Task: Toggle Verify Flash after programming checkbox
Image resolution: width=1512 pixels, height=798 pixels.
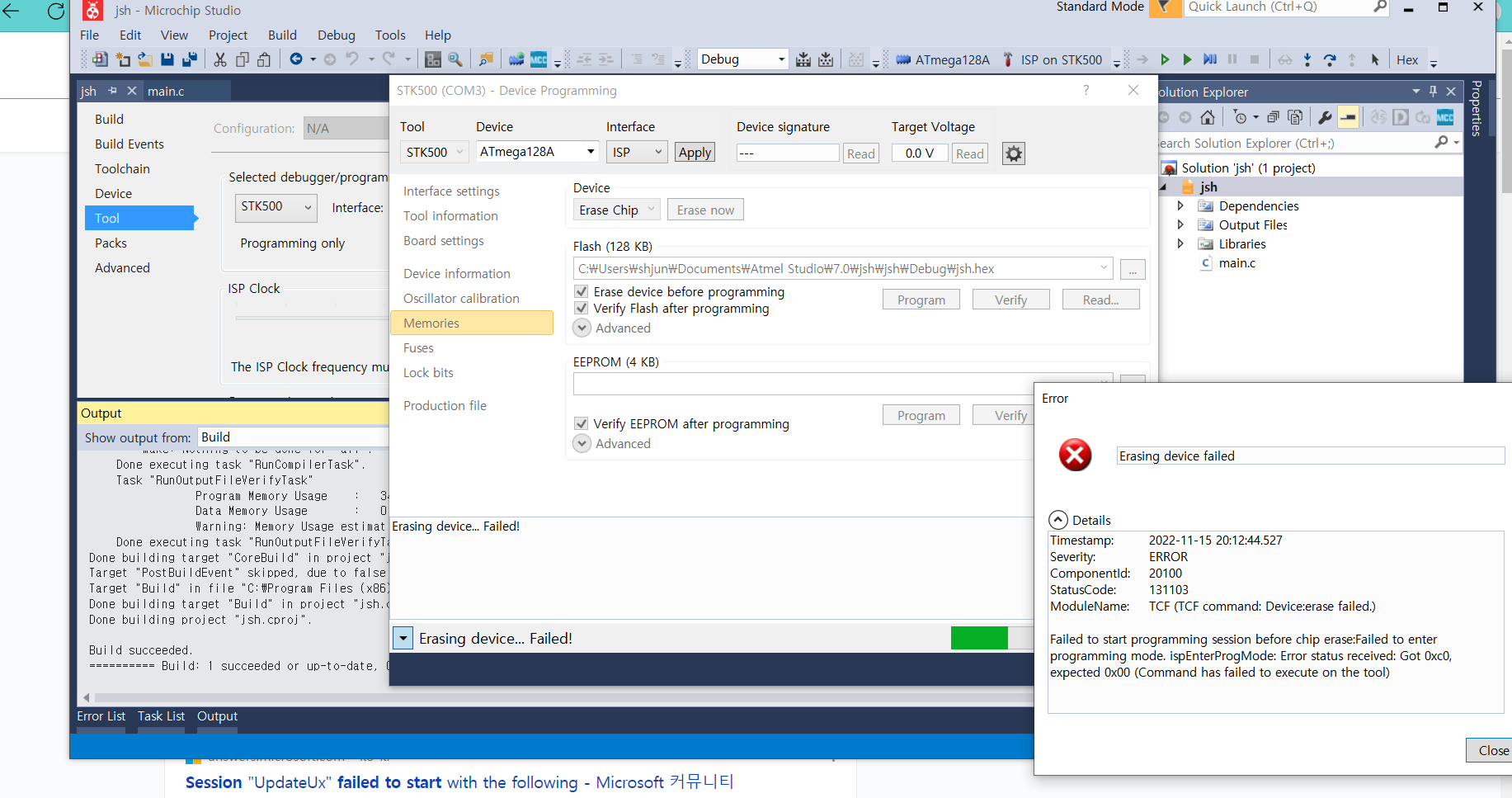Action: [x=582, y=309]
